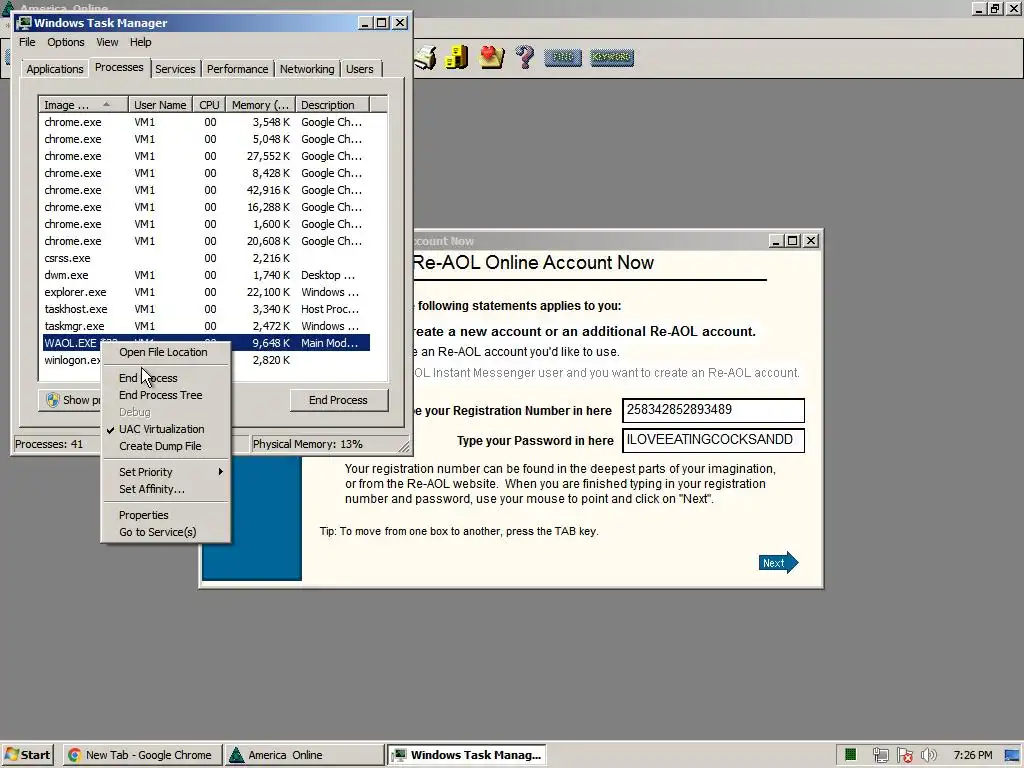Open the Task Manager Help menu
1024x768 pixels.
click(140, 42)
